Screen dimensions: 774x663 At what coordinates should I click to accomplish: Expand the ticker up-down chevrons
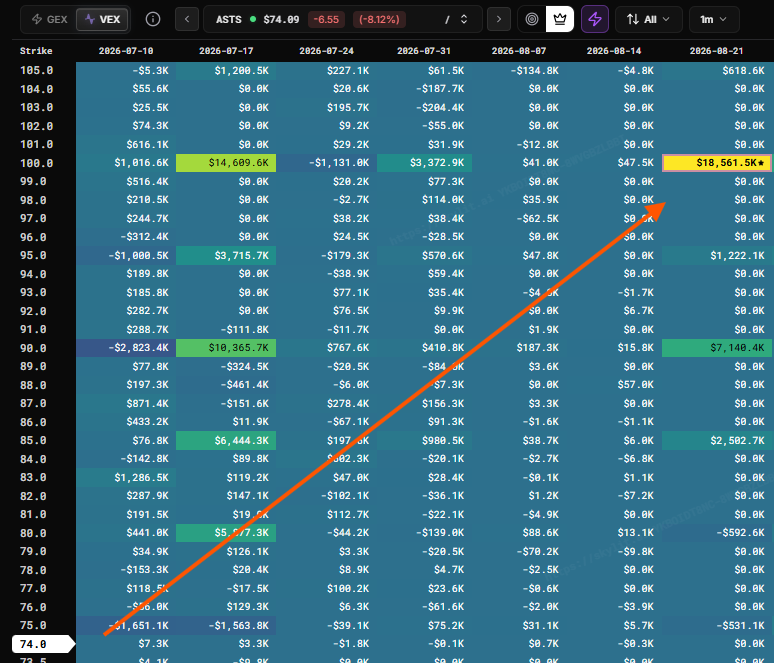coord(464,19)
